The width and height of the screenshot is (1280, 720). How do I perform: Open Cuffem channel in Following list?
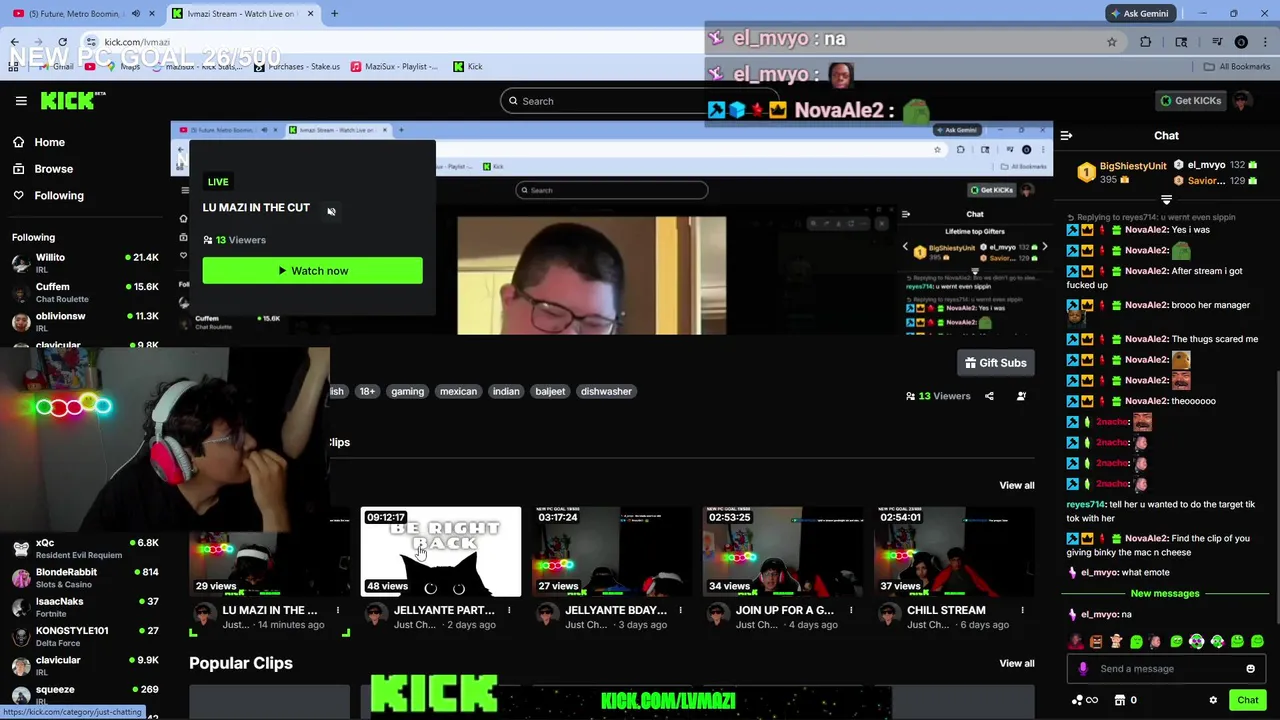(85, 293)
